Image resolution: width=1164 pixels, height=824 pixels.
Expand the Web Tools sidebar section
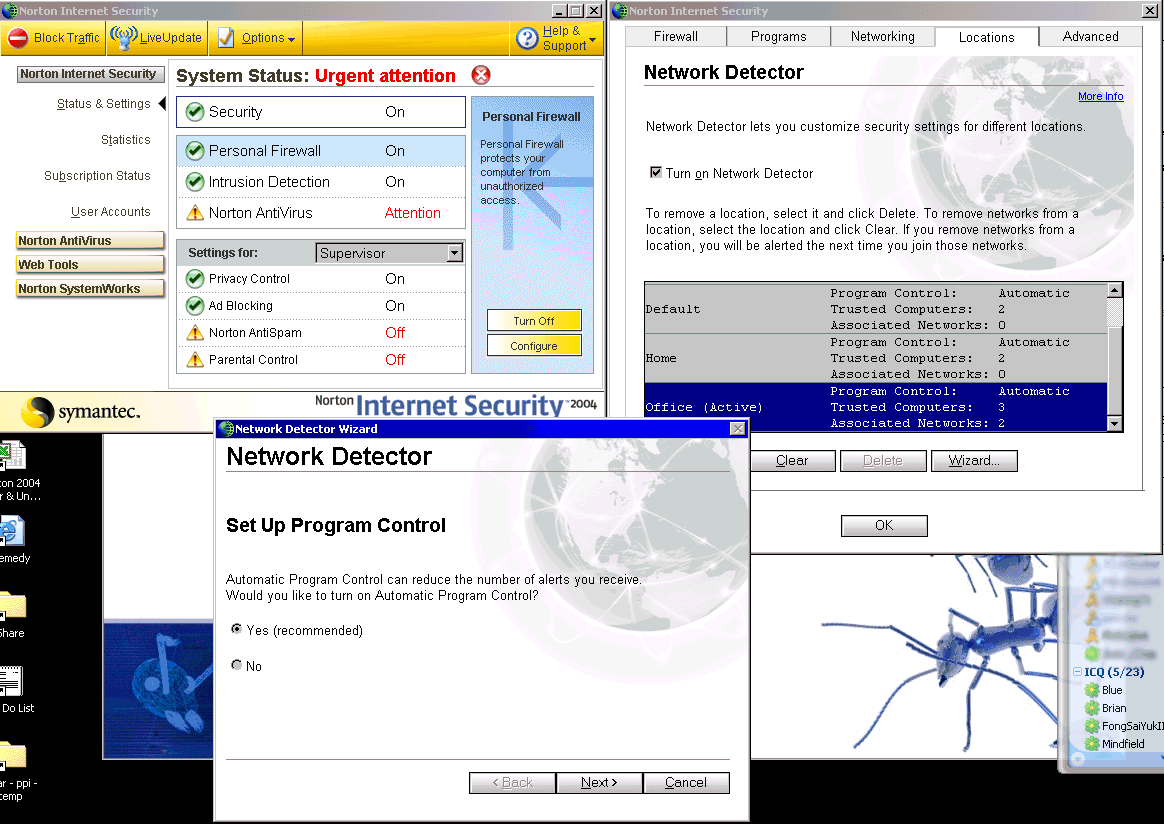coord(90,264)
